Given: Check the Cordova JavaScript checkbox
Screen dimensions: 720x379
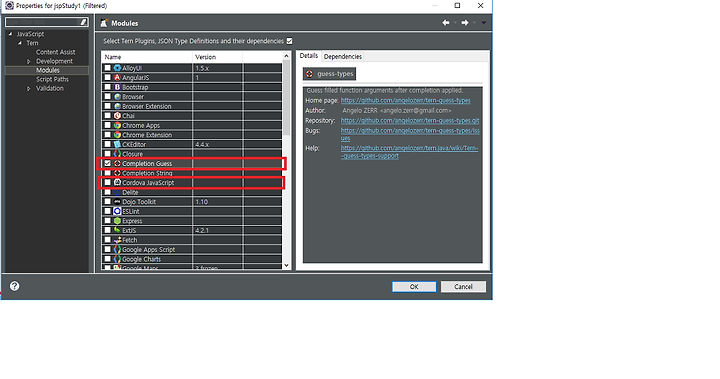Looking at the screenshot, I should 107,182.
